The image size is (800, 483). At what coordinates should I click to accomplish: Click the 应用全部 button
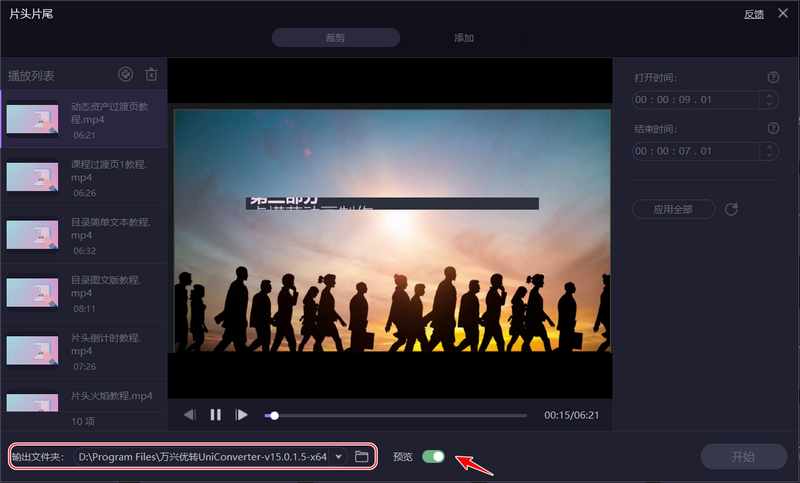click(673, 210)
